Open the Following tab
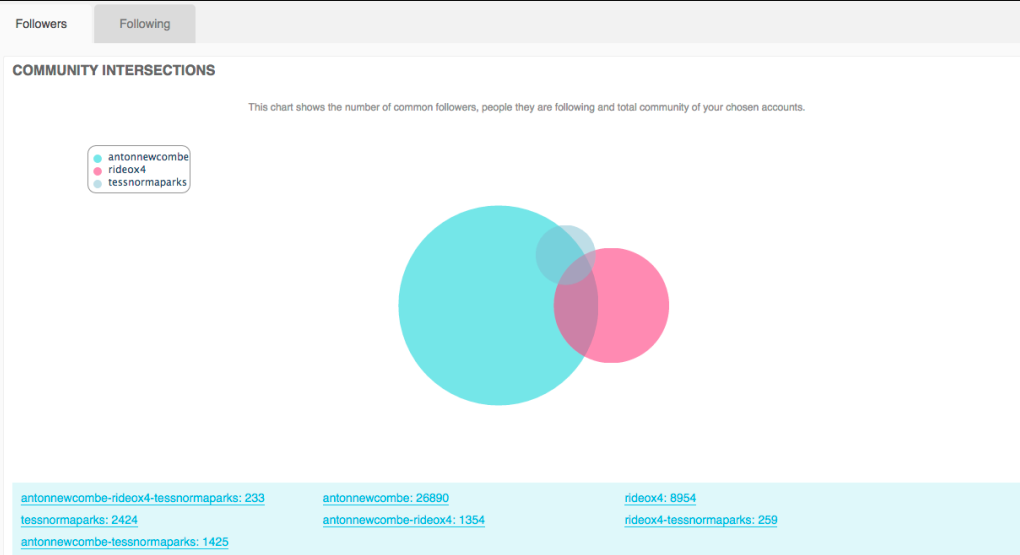Image resolution: width=1020 pixels, height=555 pixels. tap(144, 24)
